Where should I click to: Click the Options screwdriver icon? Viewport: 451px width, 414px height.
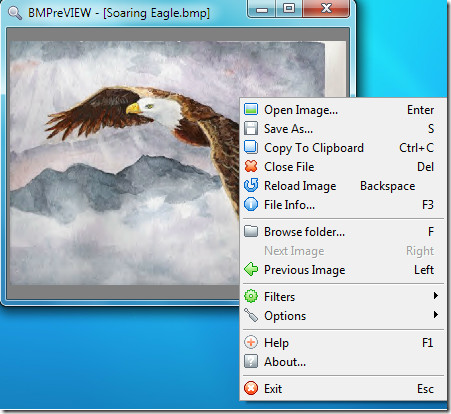[x=251, y=315]
